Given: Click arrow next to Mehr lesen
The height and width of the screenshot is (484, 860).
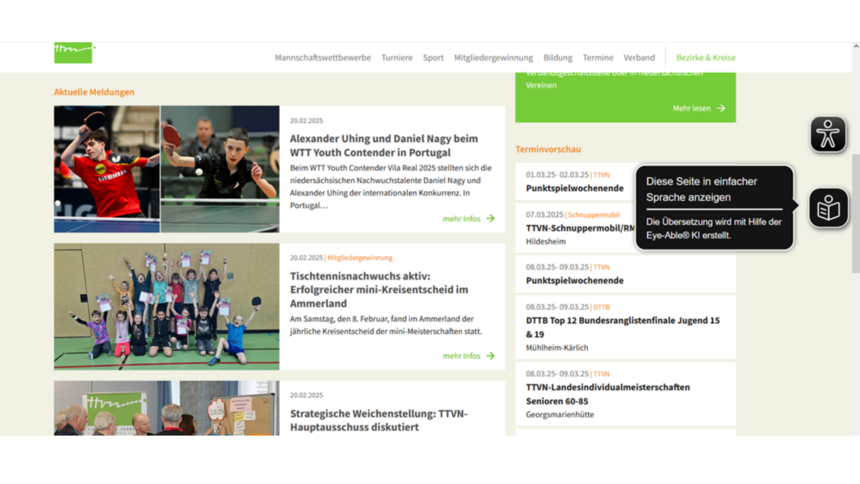Looking at the screenshot, I should pyautogui.click(x=721, y=108).
